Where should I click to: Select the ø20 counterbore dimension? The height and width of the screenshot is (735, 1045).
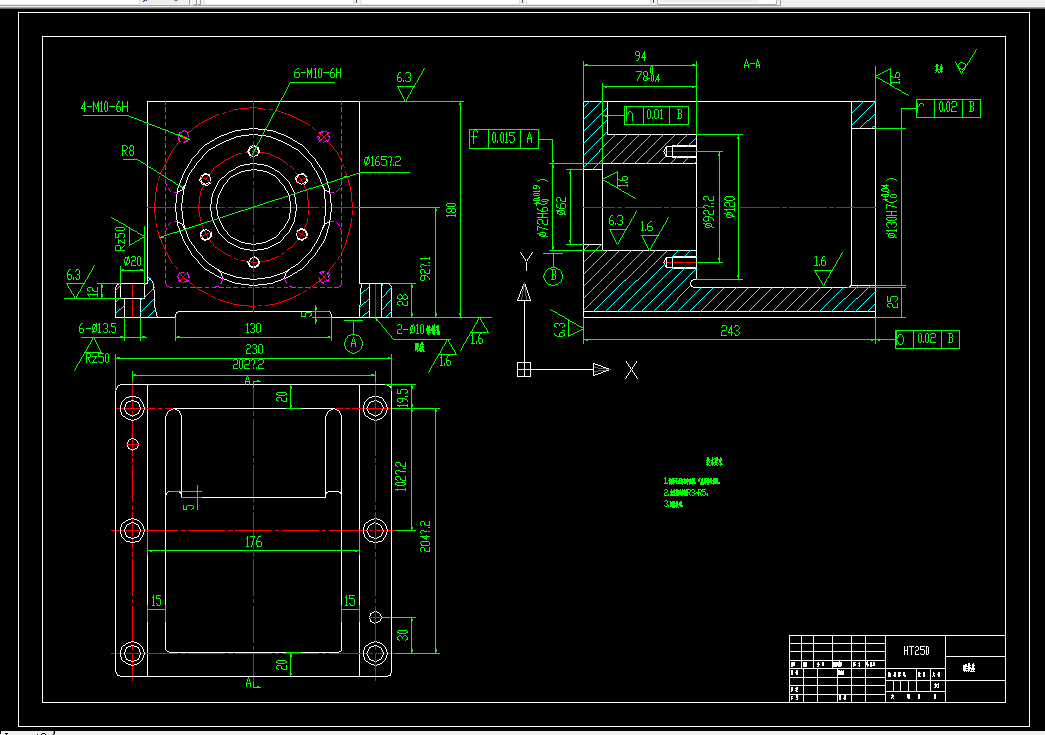133,261
